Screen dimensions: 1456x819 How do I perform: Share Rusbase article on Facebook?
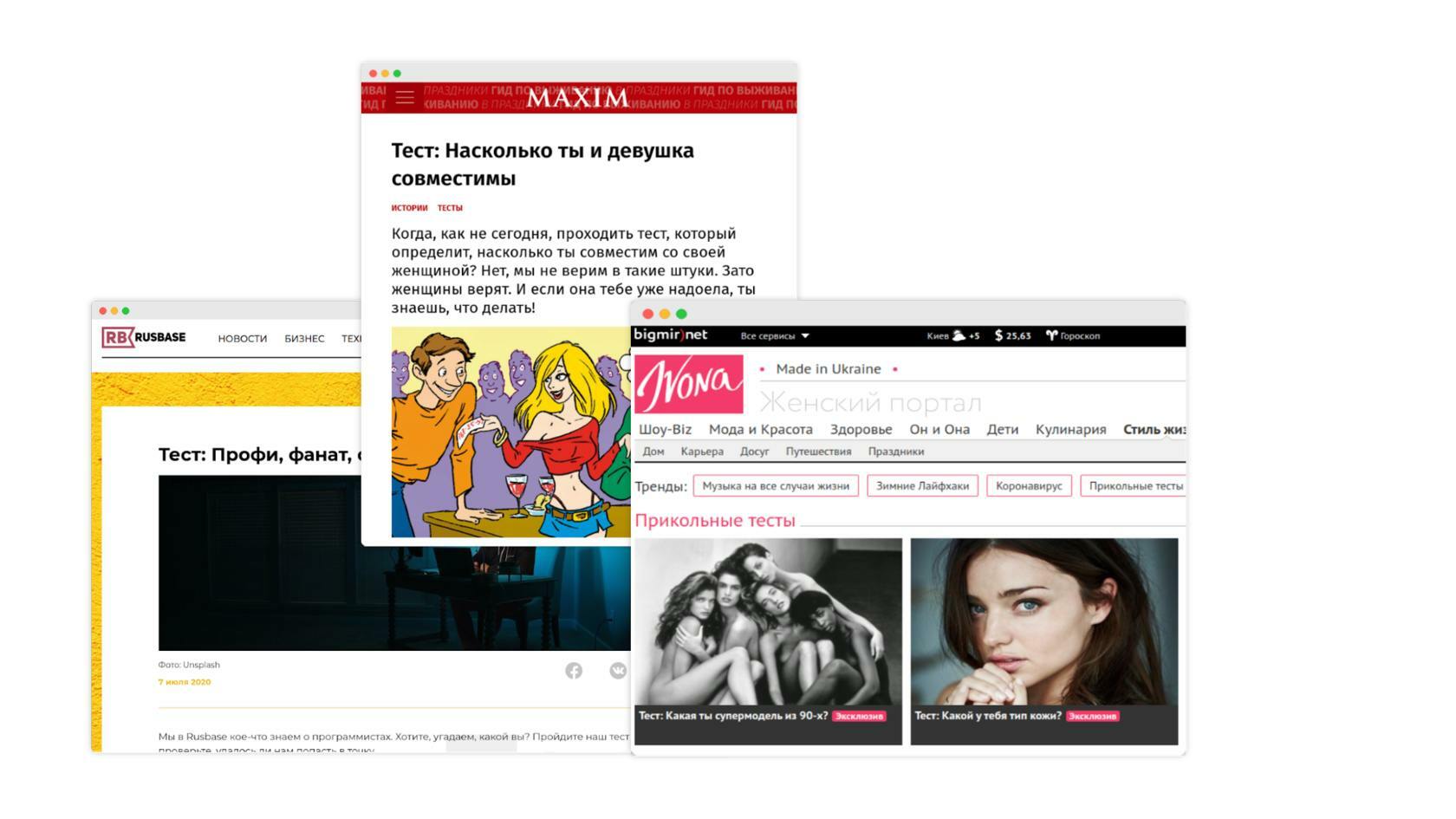point(574,671)
